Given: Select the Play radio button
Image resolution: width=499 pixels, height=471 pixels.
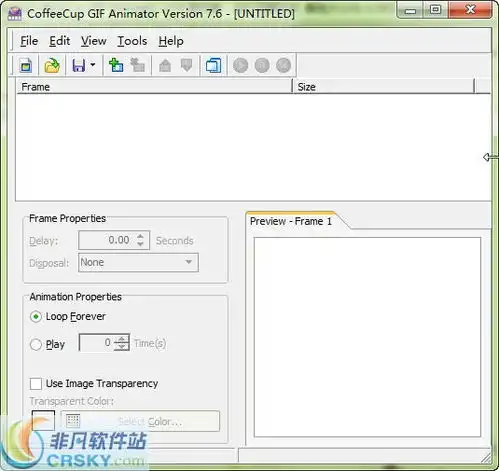Looking at the screenshot, I should (x=36, y=344).
